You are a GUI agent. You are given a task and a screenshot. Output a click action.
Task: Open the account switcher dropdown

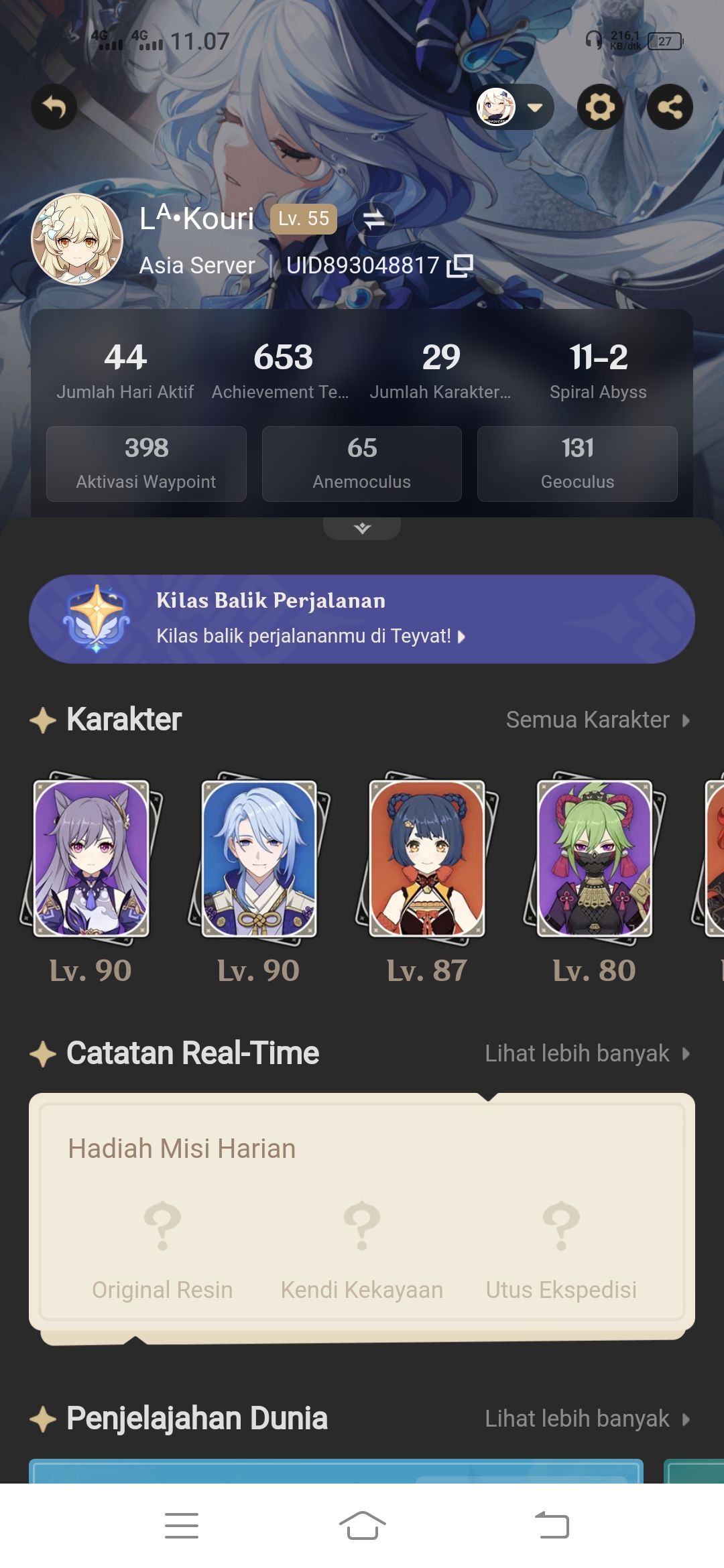514,107
